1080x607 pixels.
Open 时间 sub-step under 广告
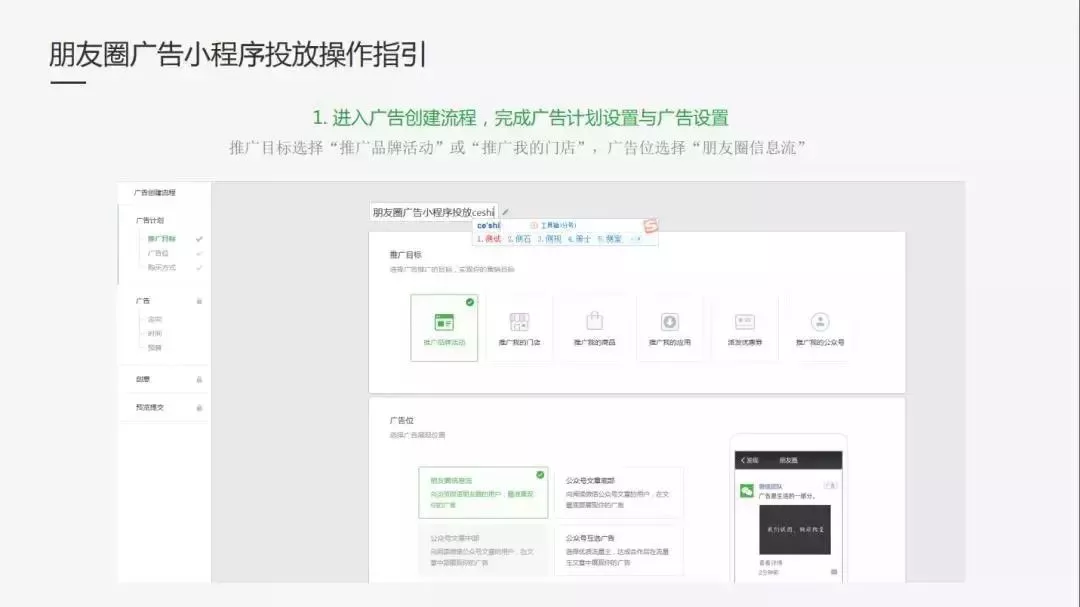(x=154, y=333)
